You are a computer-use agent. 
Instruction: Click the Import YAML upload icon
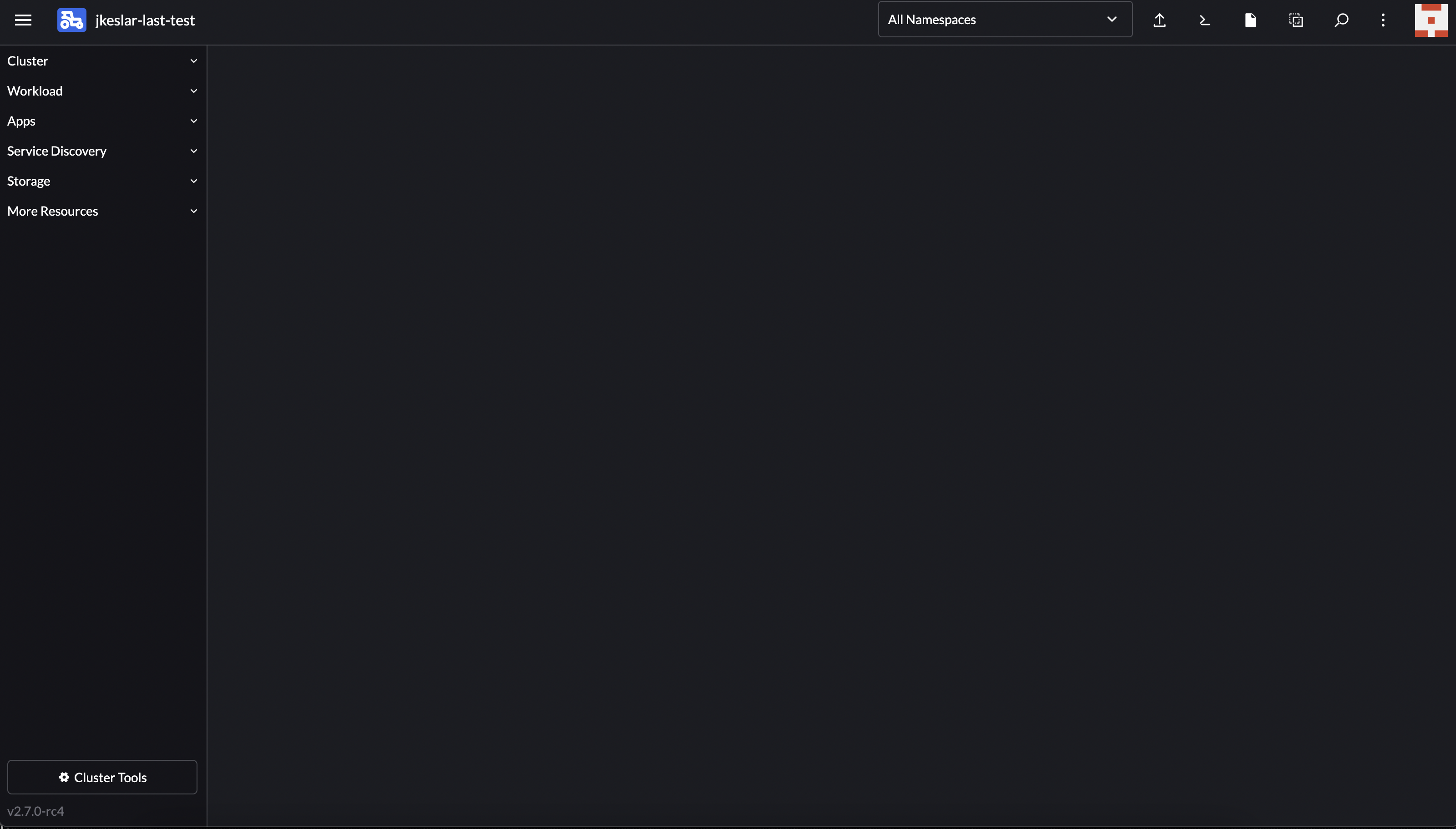coord(1159,20)
